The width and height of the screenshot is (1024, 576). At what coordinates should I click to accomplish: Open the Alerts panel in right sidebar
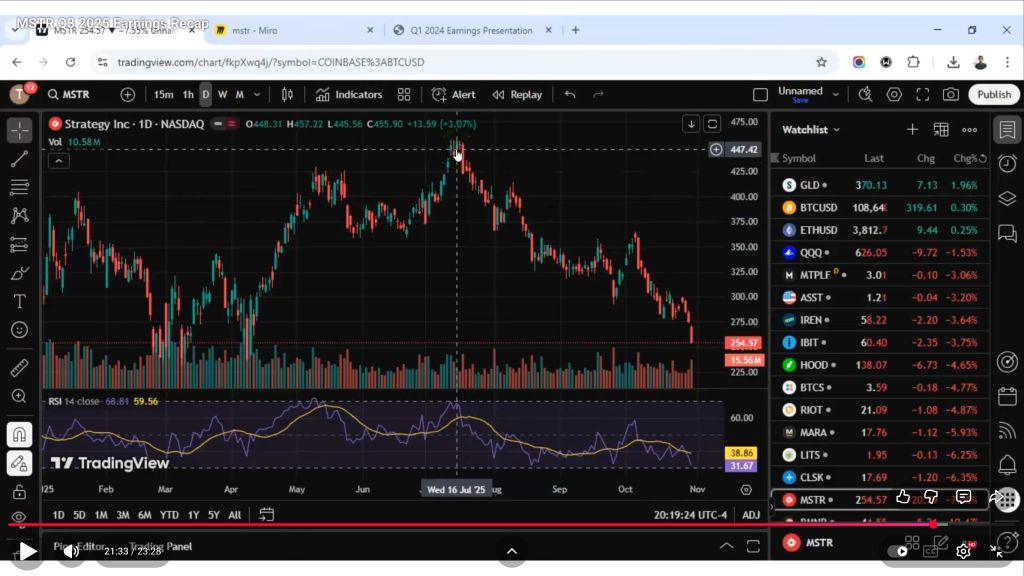[x=1007, y=163]
